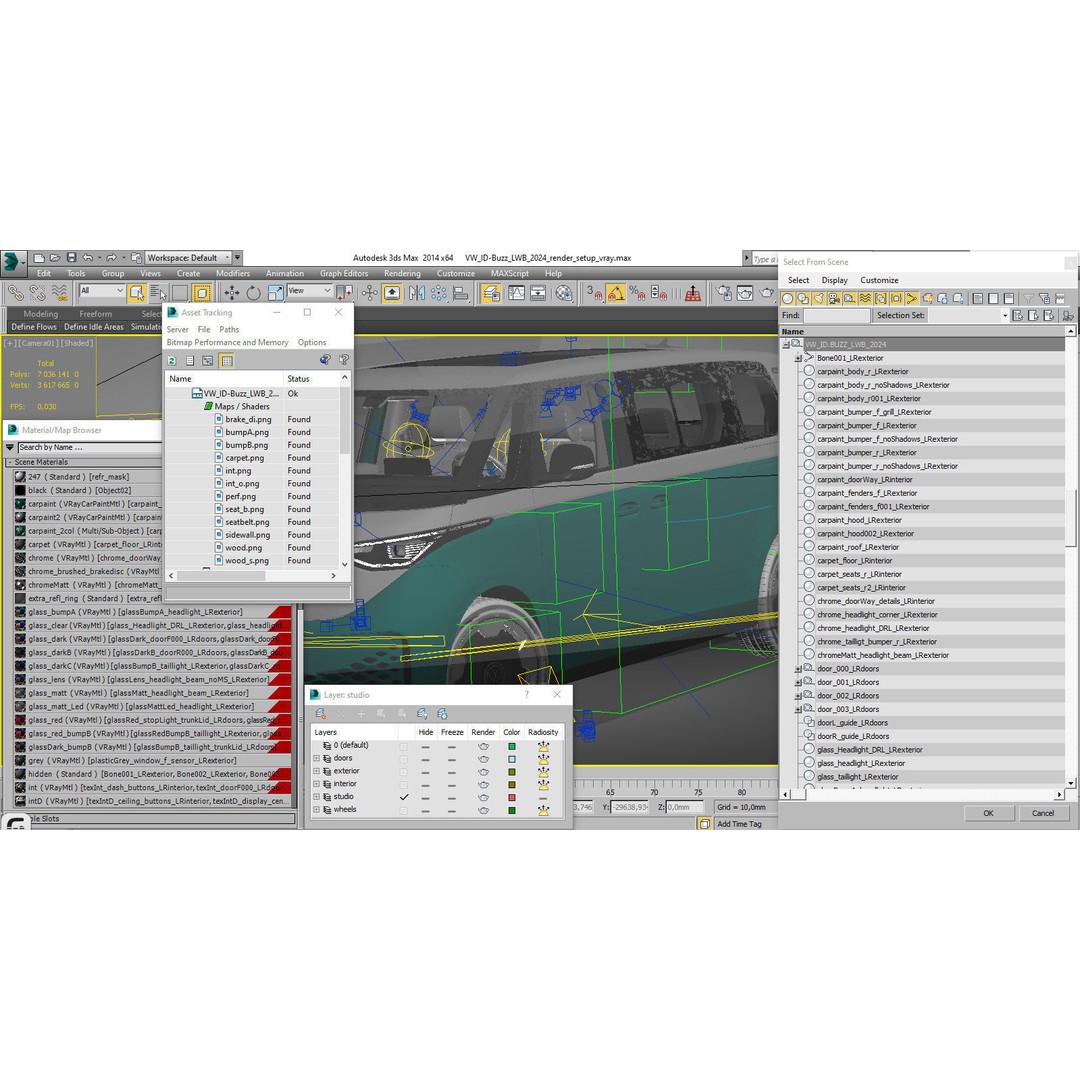Screen dimensions: 1080x1080
Task: Toggle the Cameras filter in Select From Scene
Action: (x=833, y=299)
